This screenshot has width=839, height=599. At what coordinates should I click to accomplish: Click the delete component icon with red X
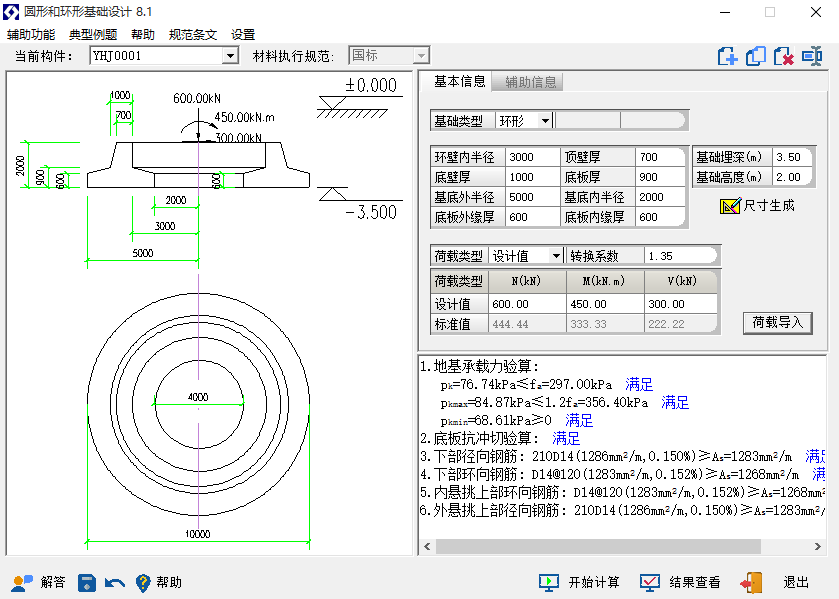click(784, 56)
